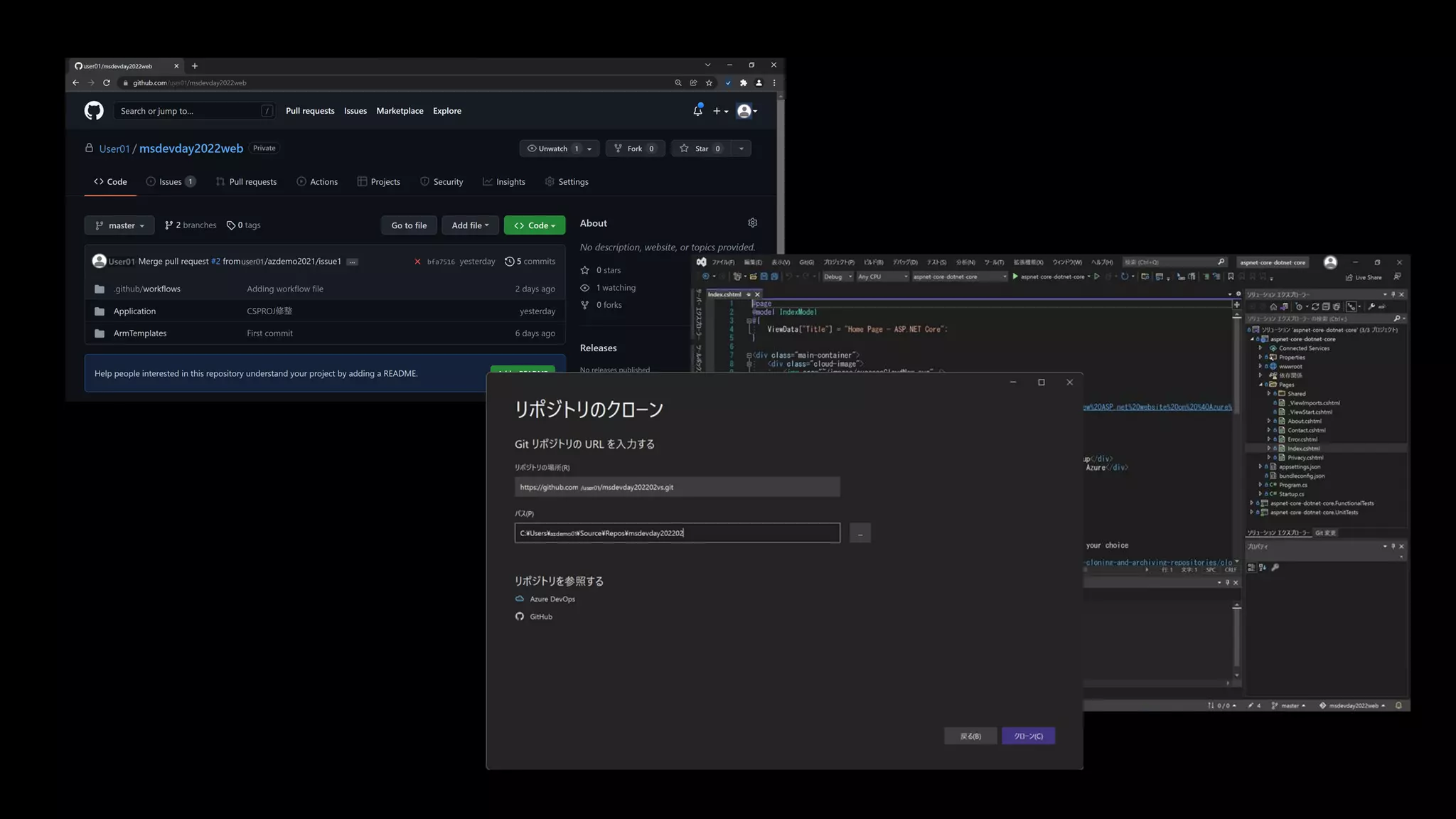Click Home icon in Solution Explorer toolbar

[x=1273, y=307]
